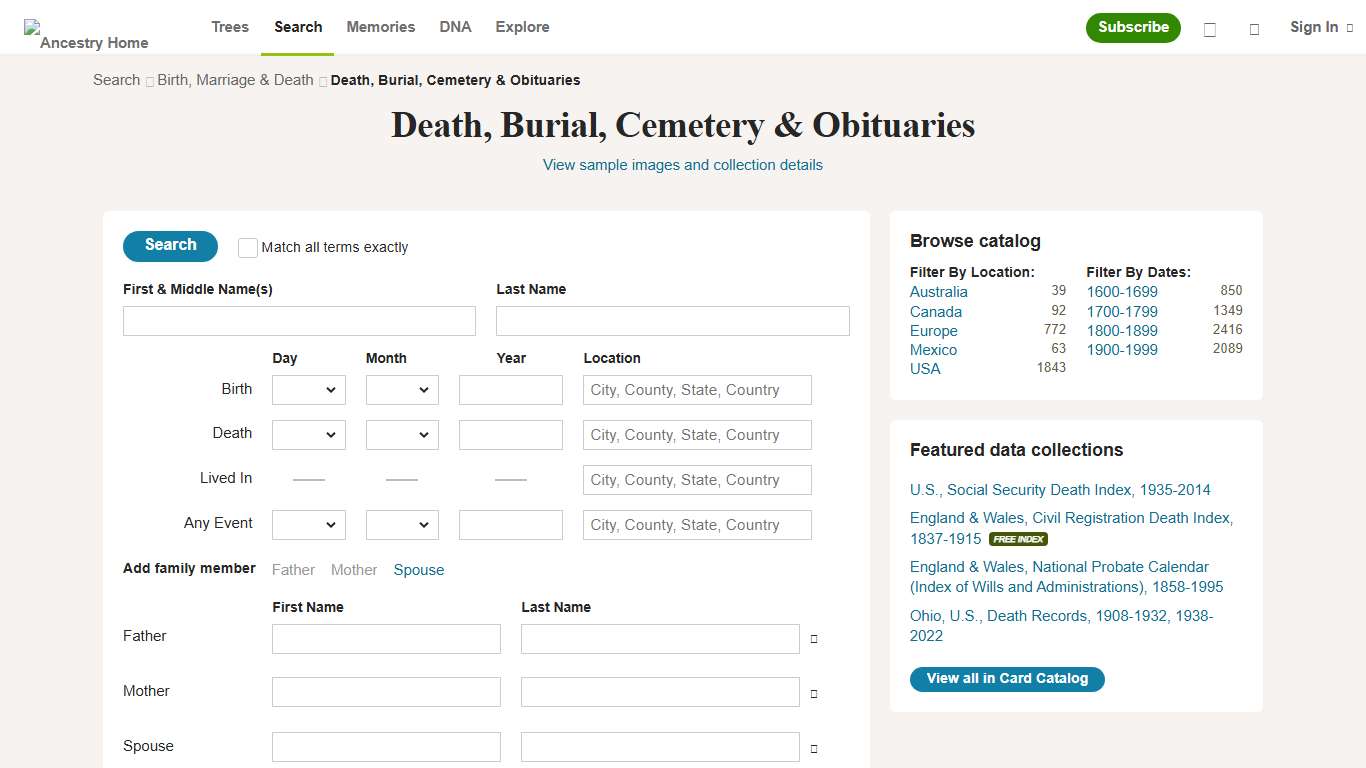
Task: Remove the Mother family member row
Action: (813, 692)
